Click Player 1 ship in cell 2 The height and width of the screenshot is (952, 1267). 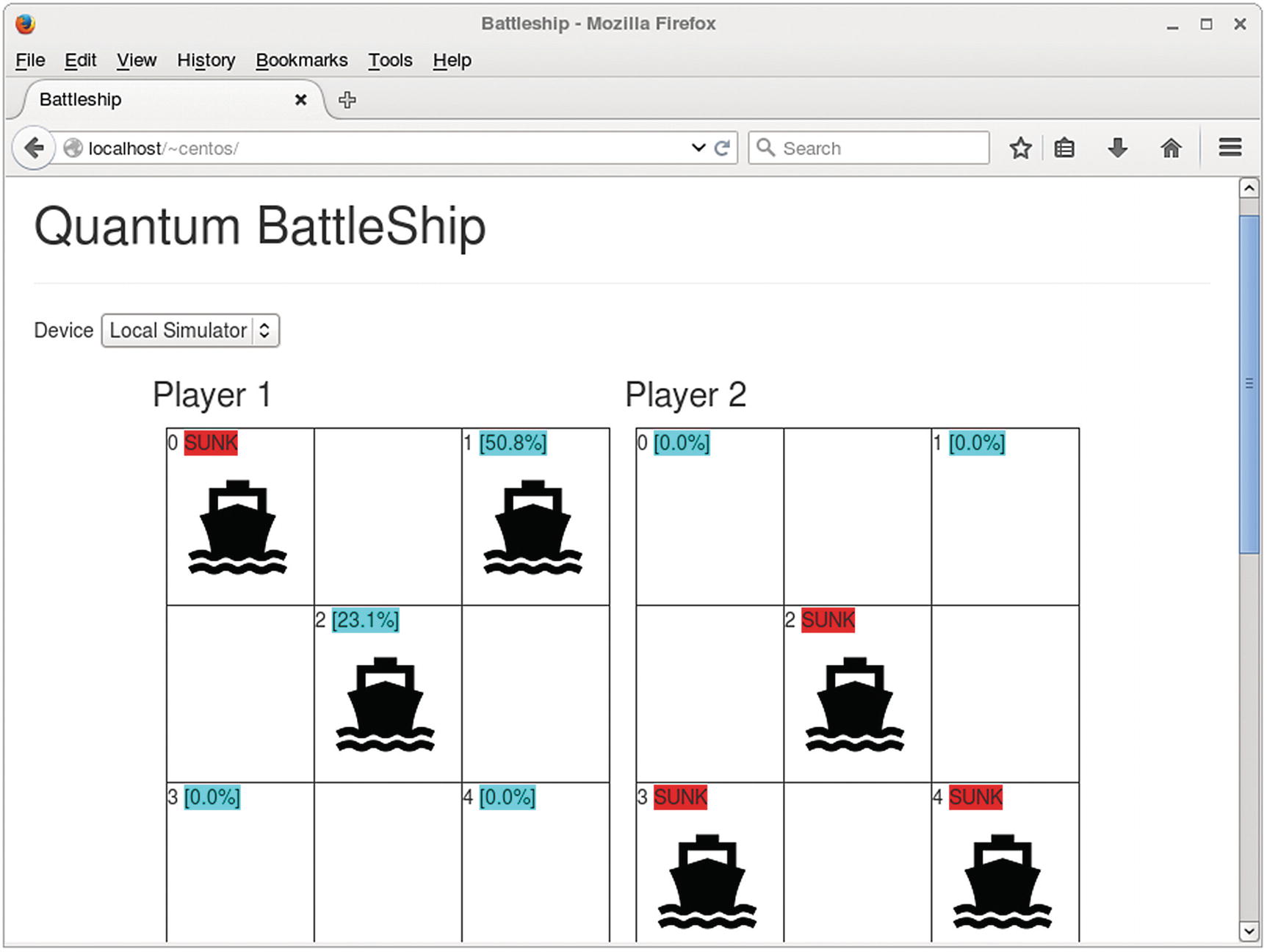pyautogui.click(x=385, y=704)
